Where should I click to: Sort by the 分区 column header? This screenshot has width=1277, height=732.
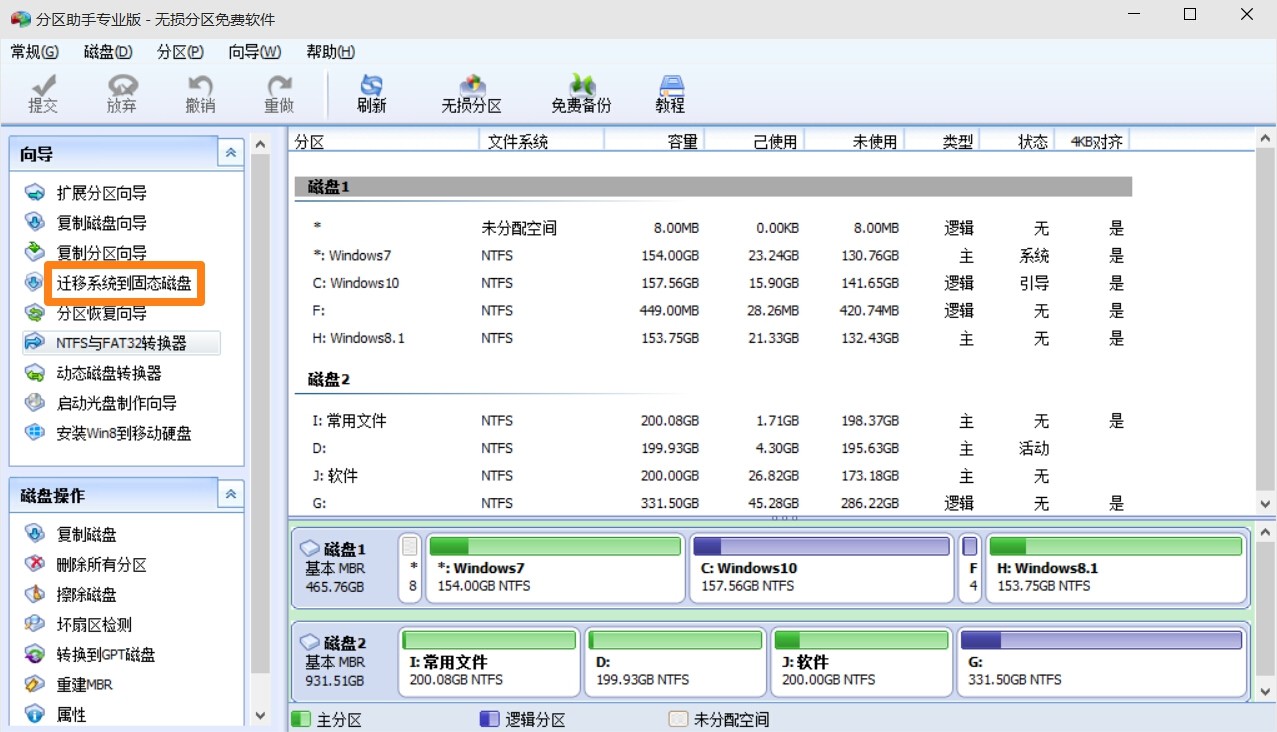385,142
